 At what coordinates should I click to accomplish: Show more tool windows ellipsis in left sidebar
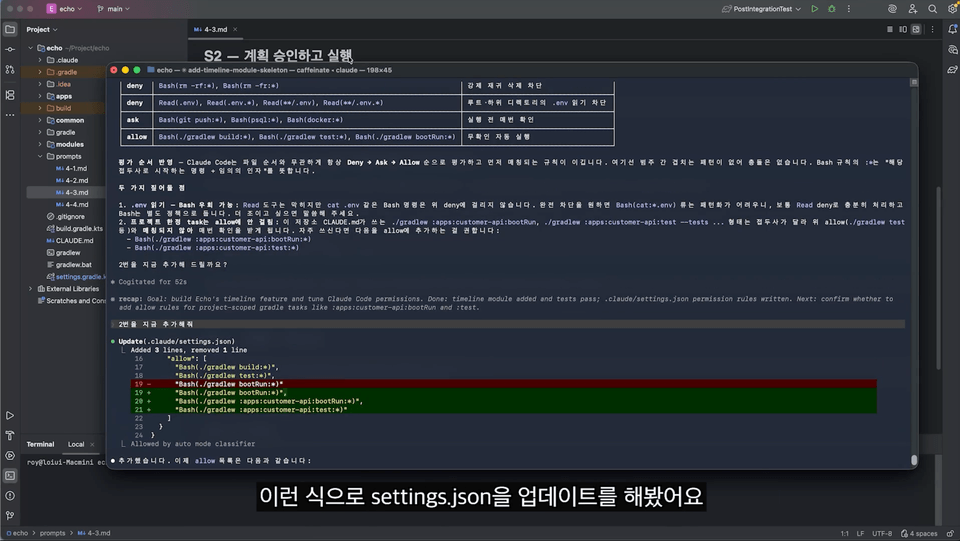tap(10, 114)
